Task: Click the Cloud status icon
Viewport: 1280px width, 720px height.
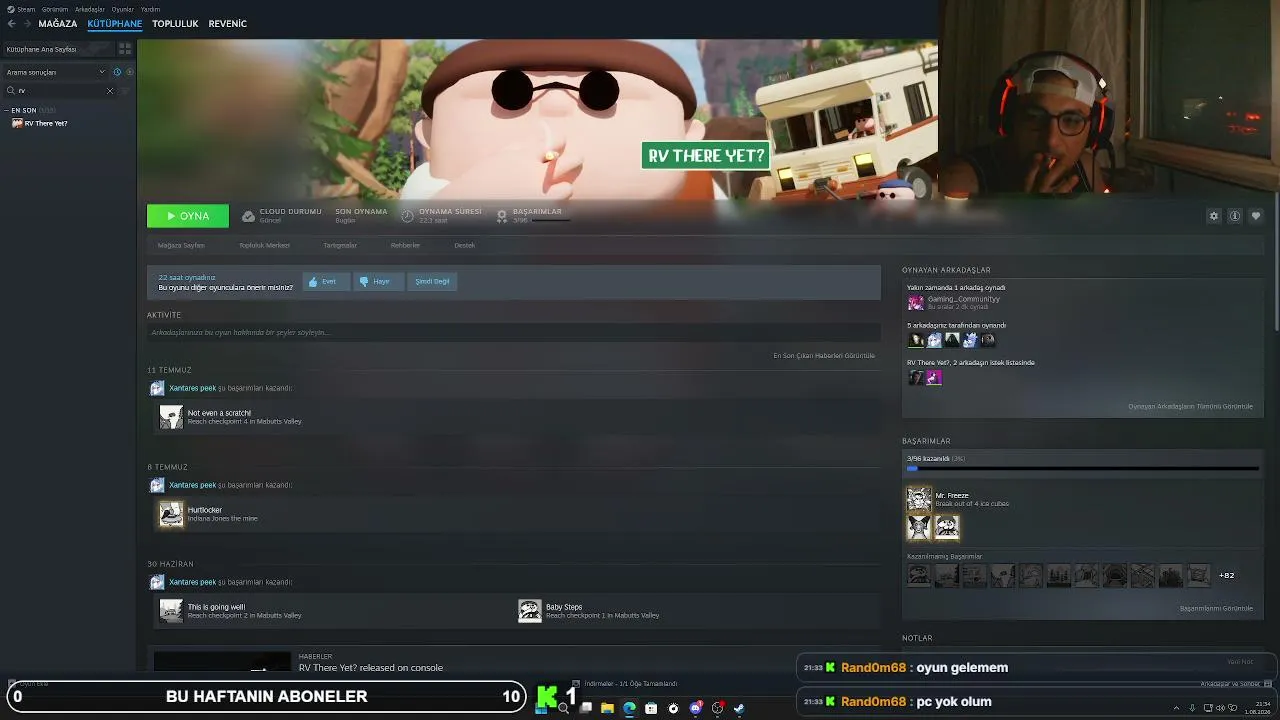Action: pyautogui.click(x=248, y=216)
